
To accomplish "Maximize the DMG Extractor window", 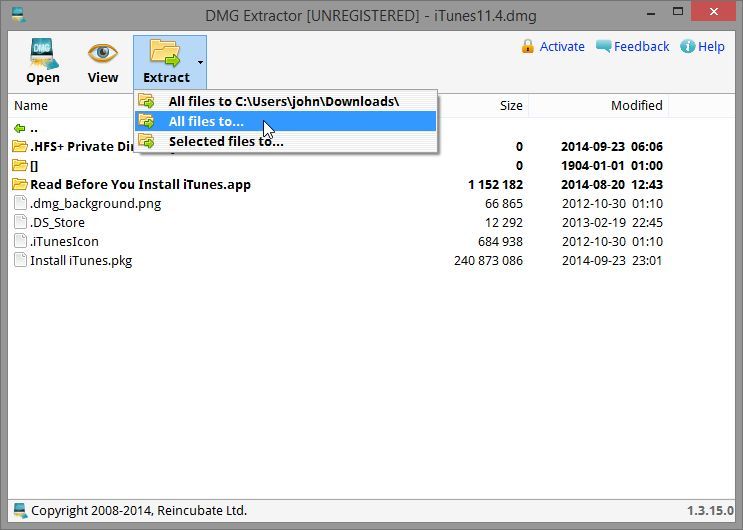I will click(678, 11).
